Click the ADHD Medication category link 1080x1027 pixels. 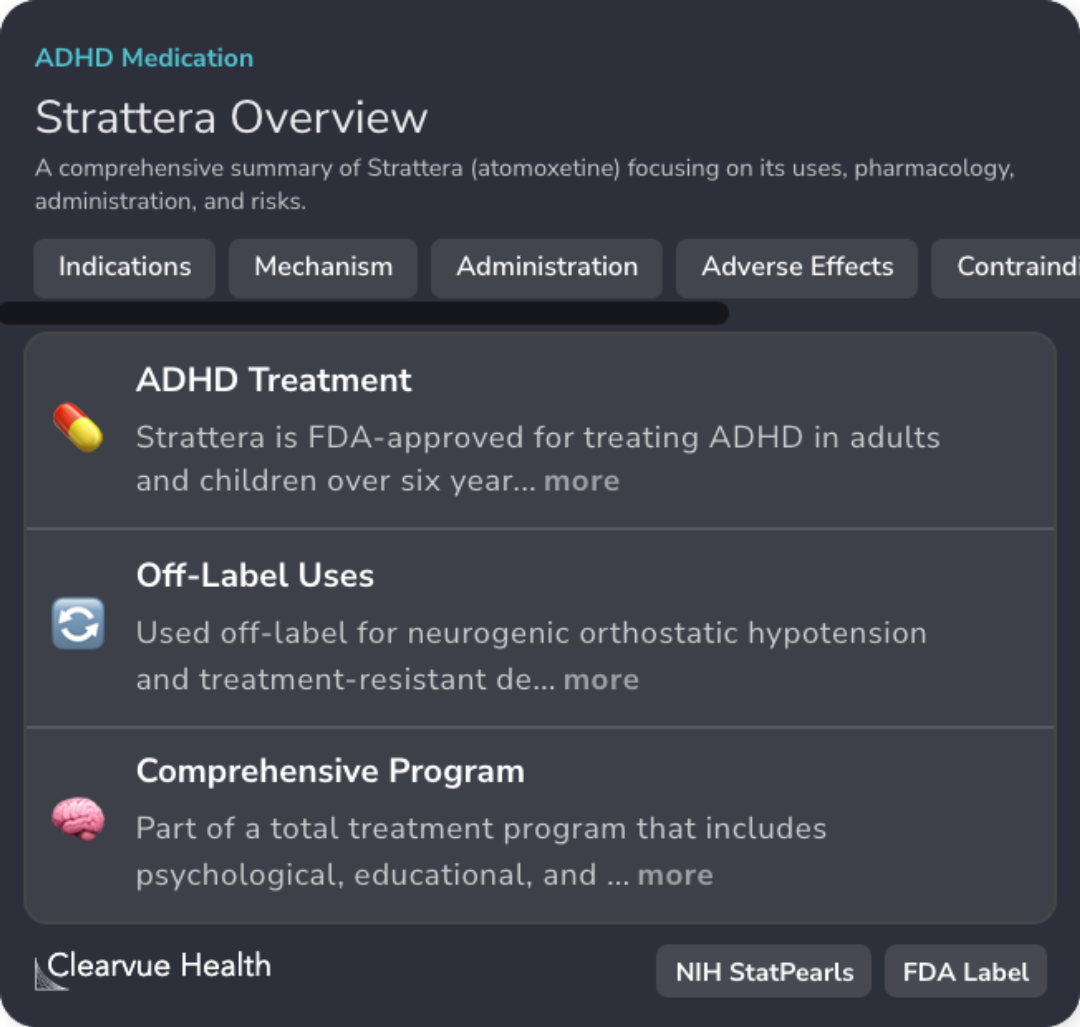point(144,58)
